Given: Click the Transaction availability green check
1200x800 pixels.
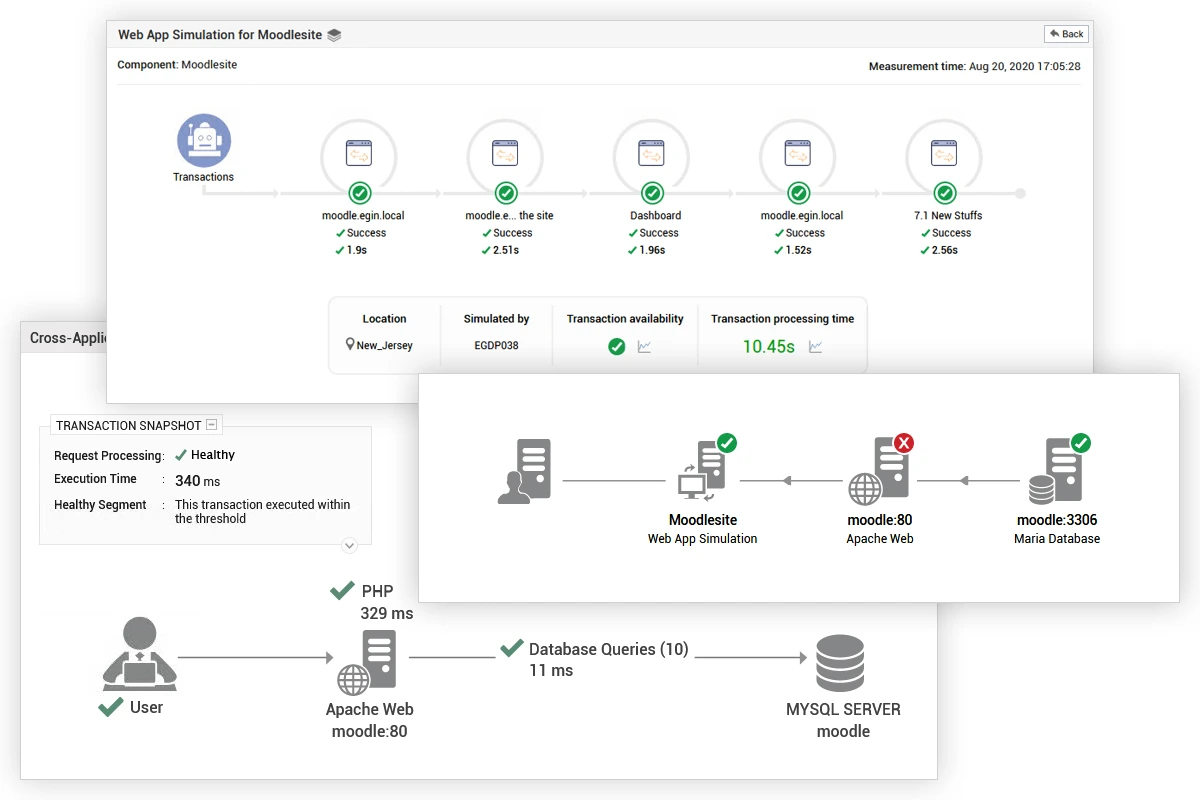Looking at the screenshot, I should [x=617, y=347].
